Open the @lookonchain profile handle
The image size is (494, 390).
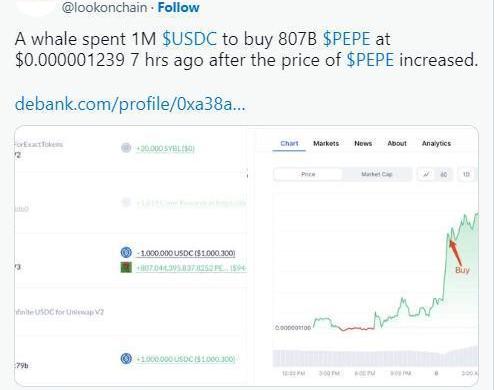[104, 8]
